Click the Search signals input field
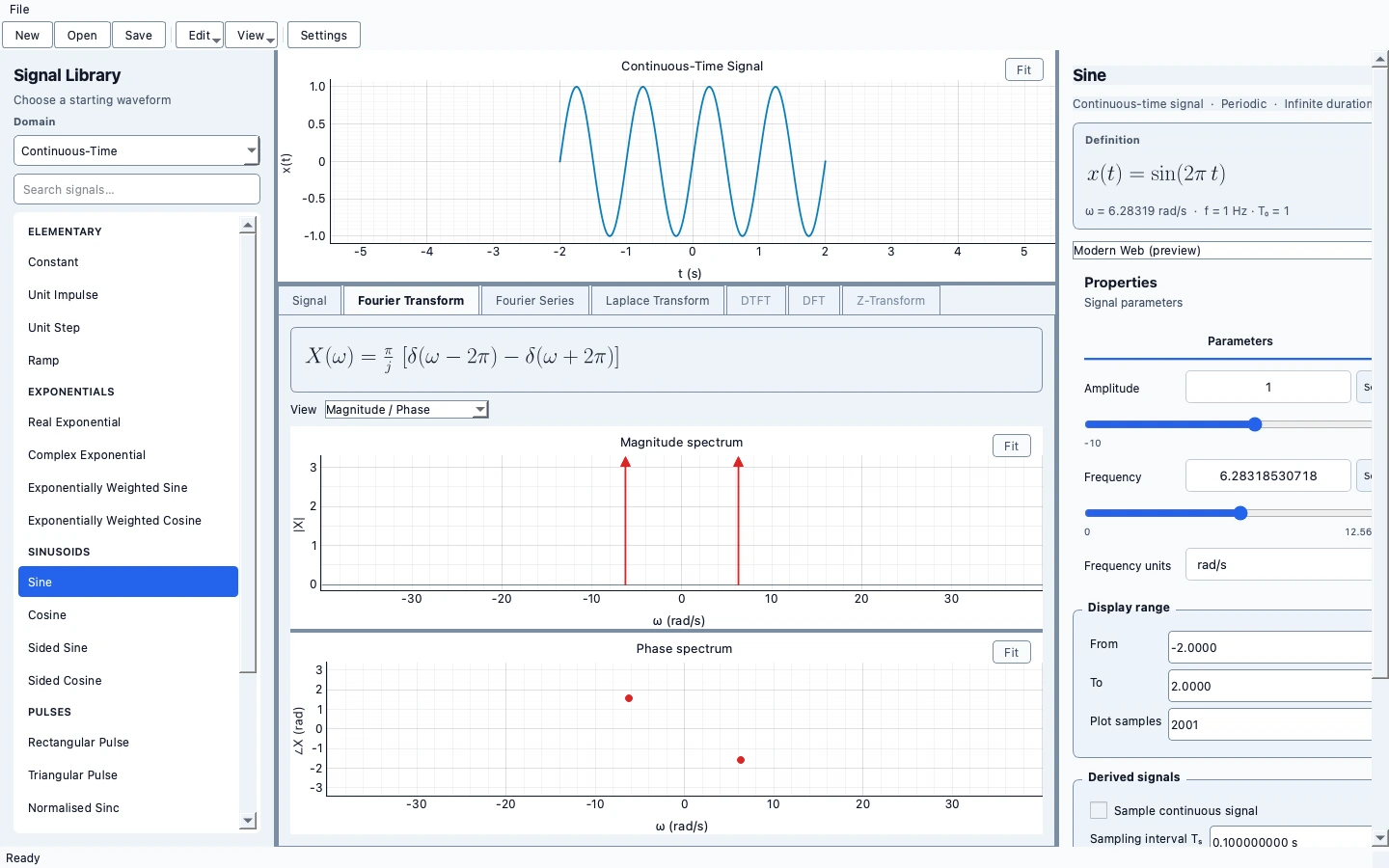 137,189
